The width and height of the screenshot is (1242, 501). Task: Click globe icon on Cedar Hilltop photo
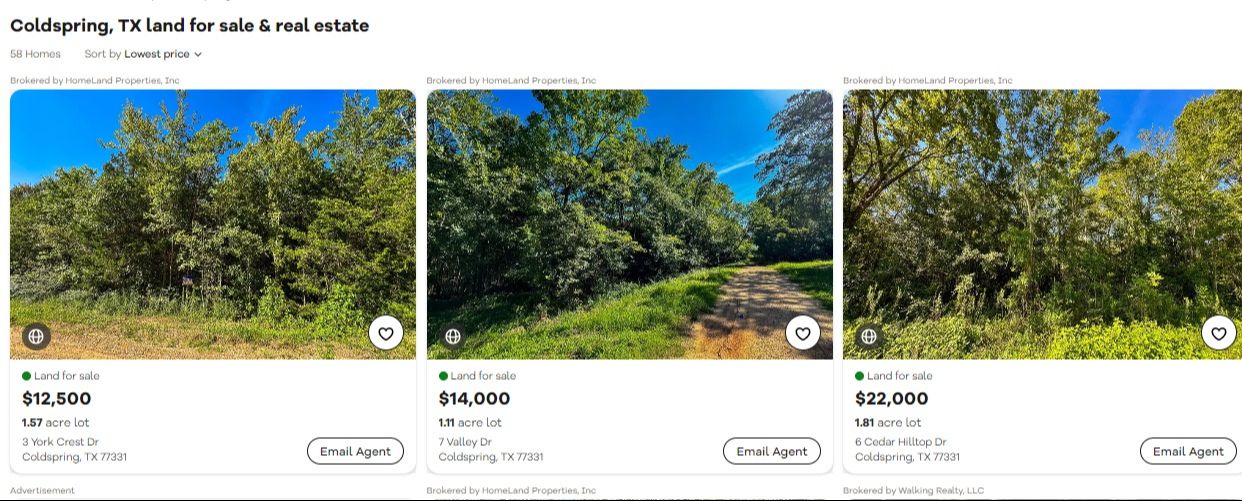tap(869, 336)
